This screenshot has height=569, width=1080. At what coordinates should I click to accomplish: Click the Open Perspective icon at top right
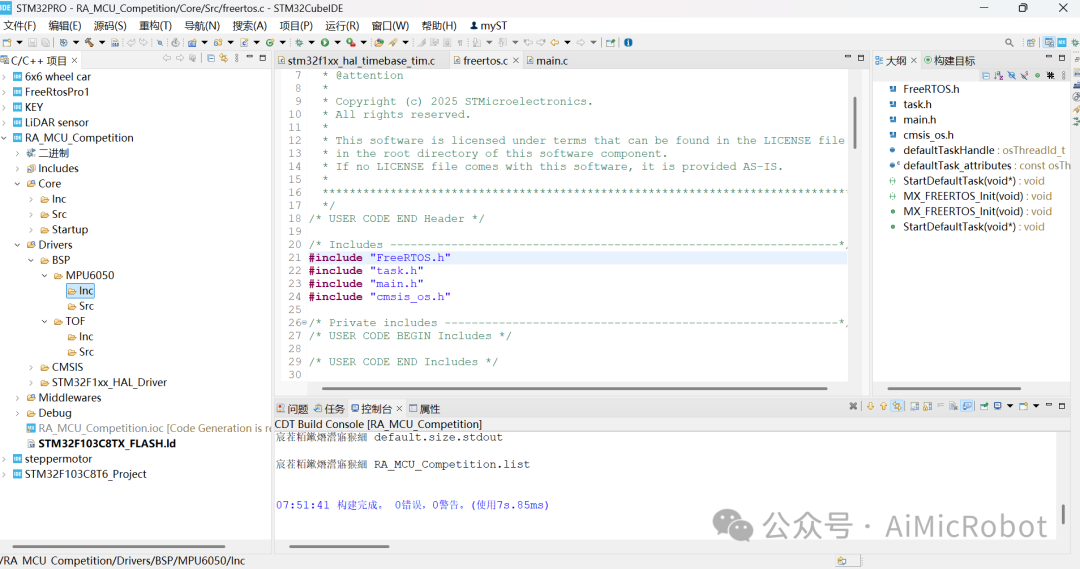1031,42
